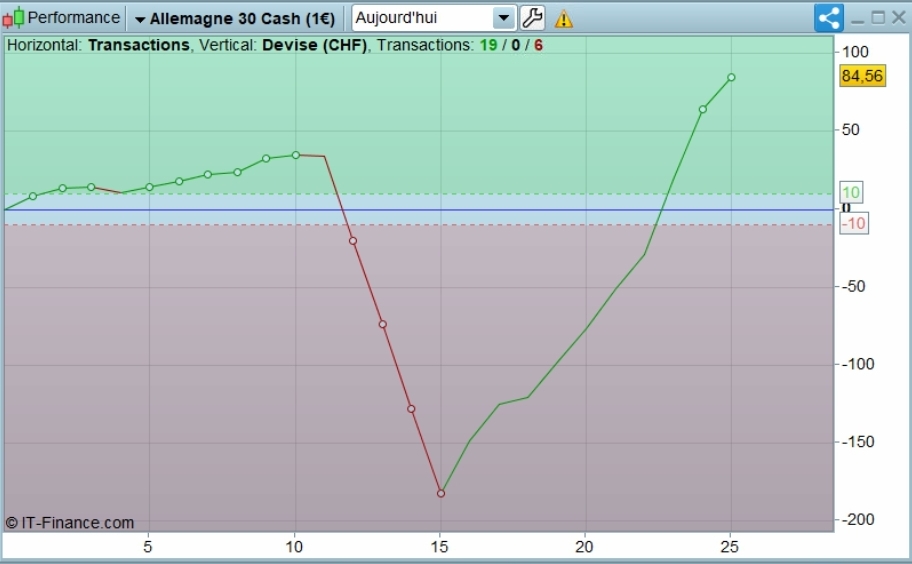Click the -200 value on vertical axis

[x=858, y=520]
